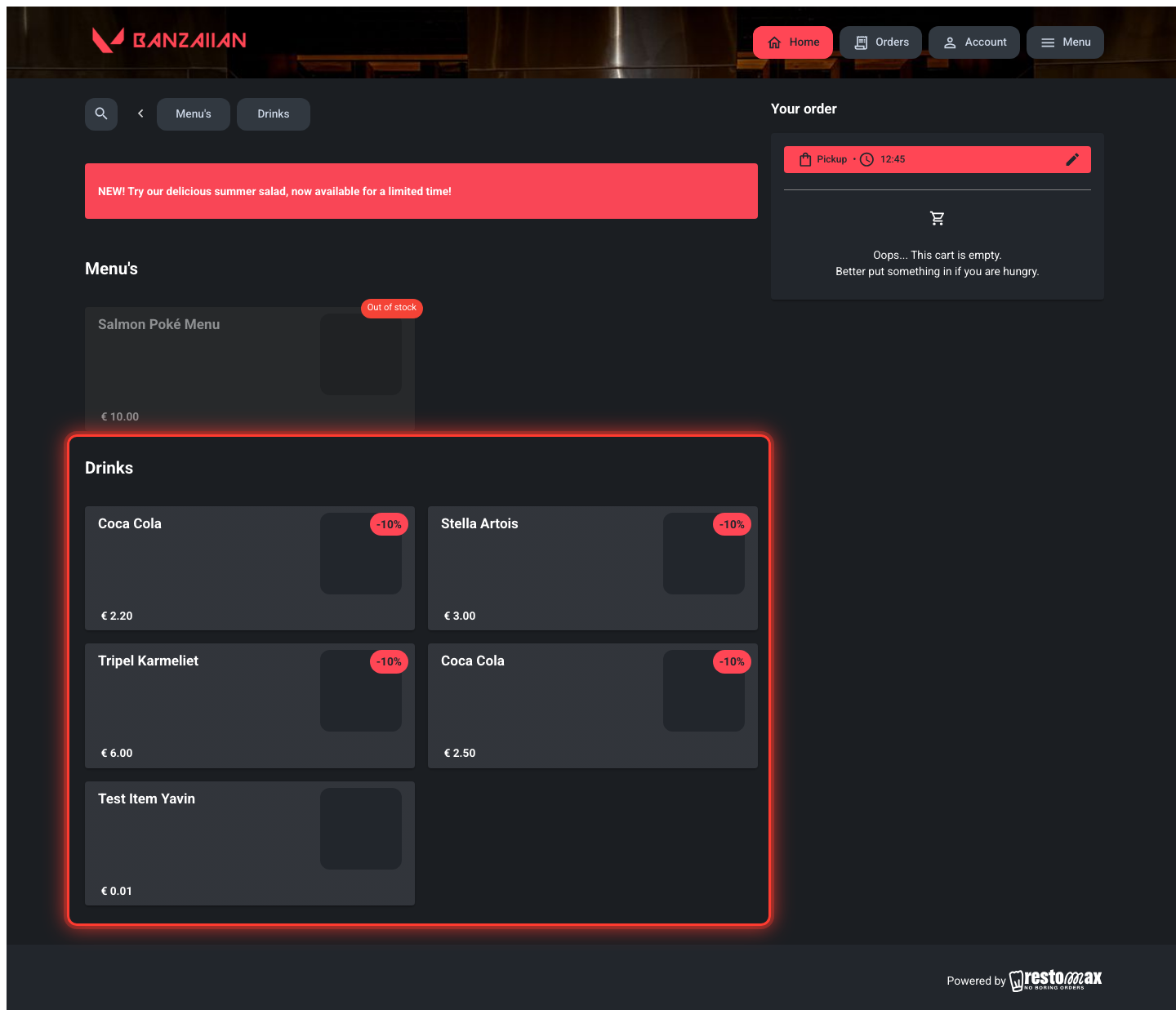Screen dimensions: 1176x1010
Task: Open search with the magnifier icon
Action: pos(101,114)
